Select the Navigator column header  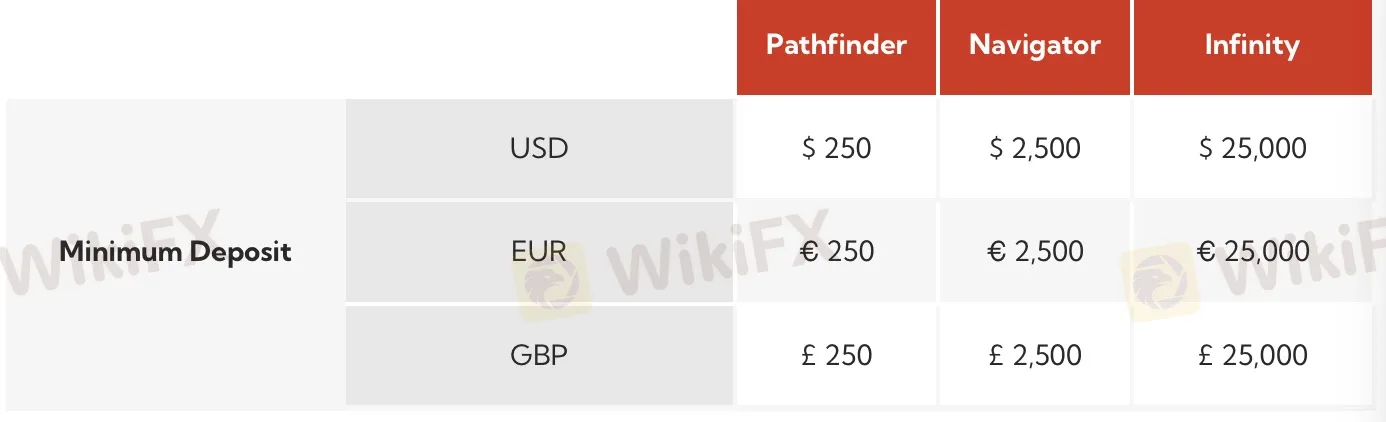[1034, 46]
